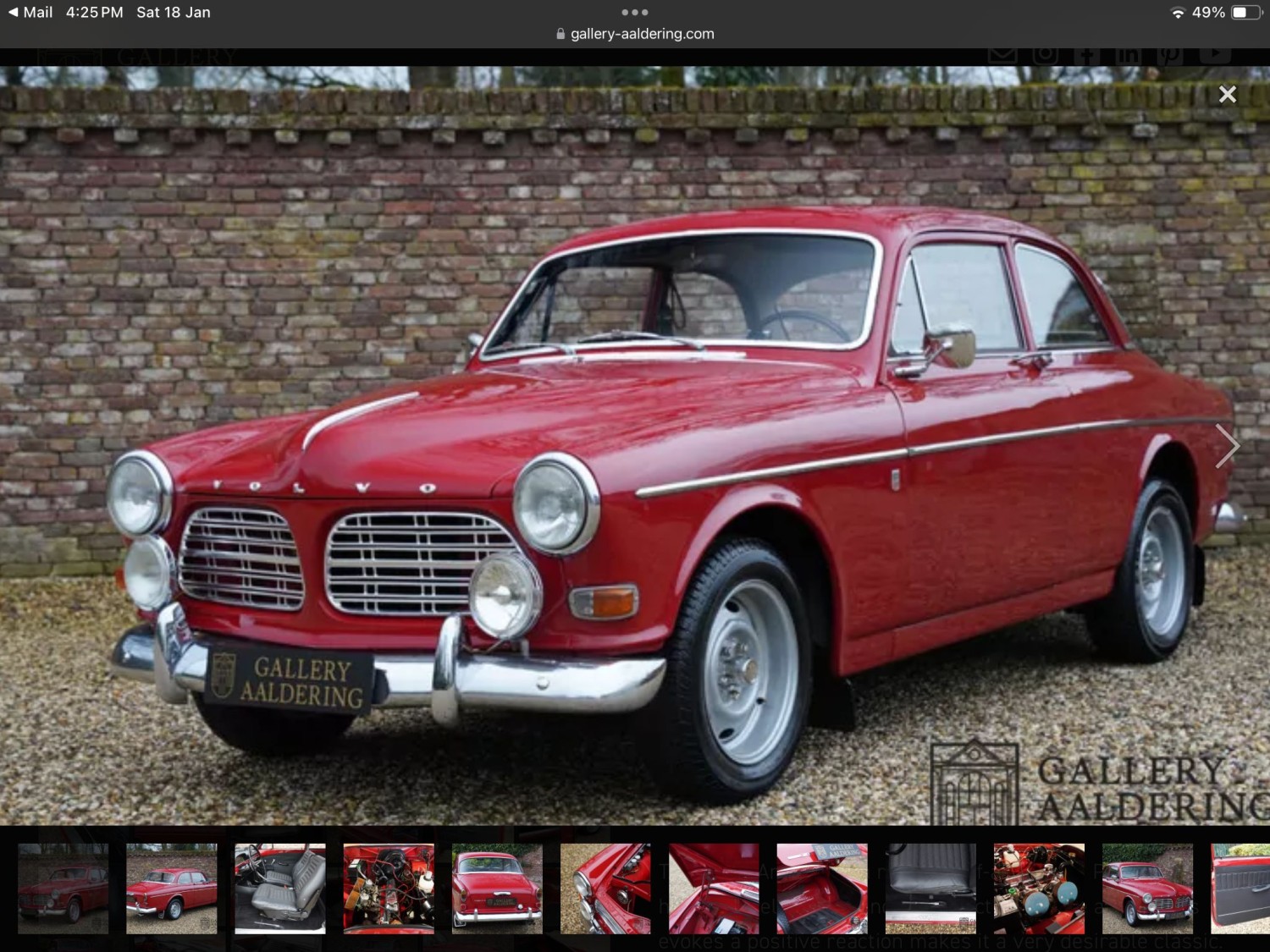Viewport: 1270px width, 952px height.
Task: Show the rear bench seat thumbnail
Action: (x=930, y=889)
